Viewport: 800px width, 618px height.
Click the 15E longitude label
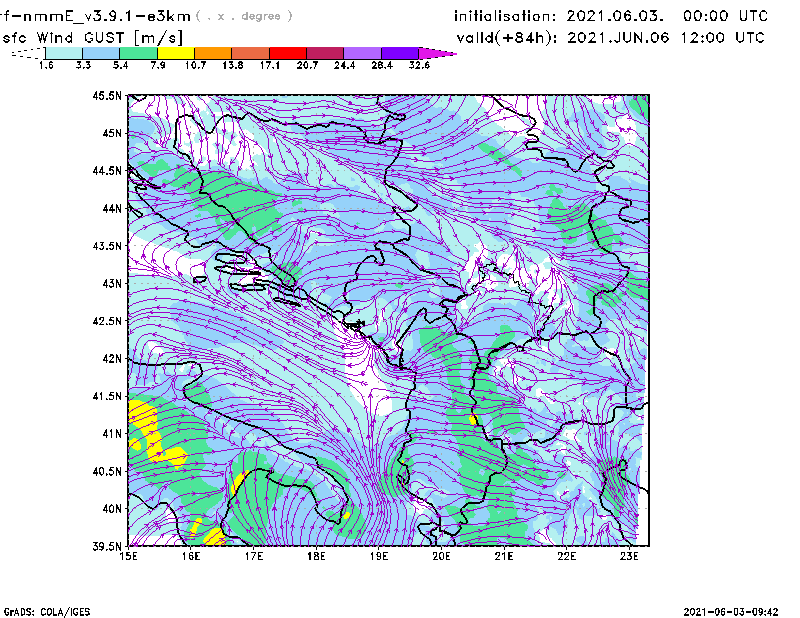(128, 556)
